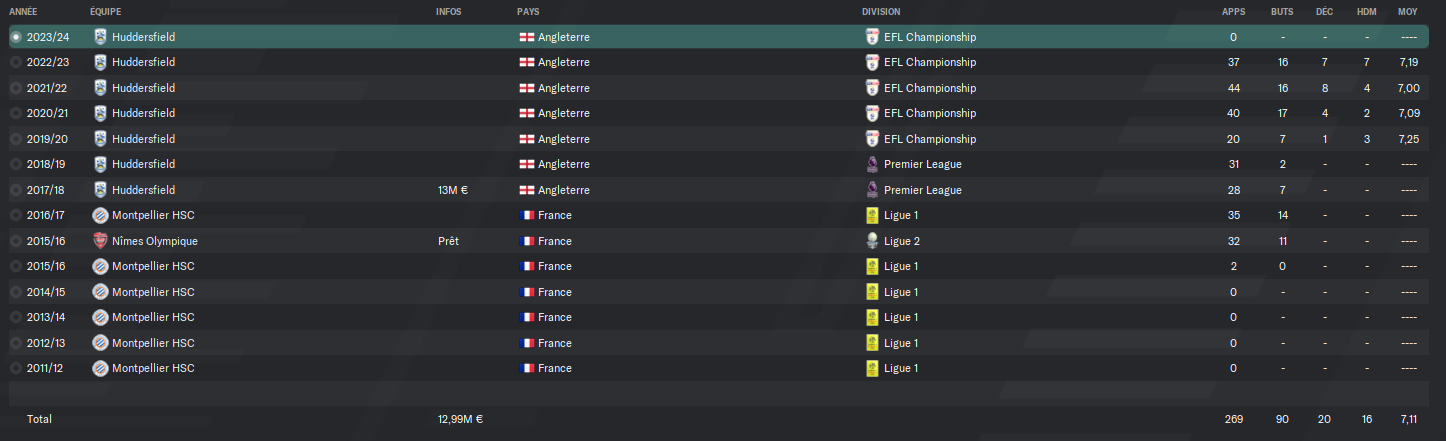The image size is (1446, 441).
Task: Click the Premier League logo for 2018/19
Action: click(872, 164)
